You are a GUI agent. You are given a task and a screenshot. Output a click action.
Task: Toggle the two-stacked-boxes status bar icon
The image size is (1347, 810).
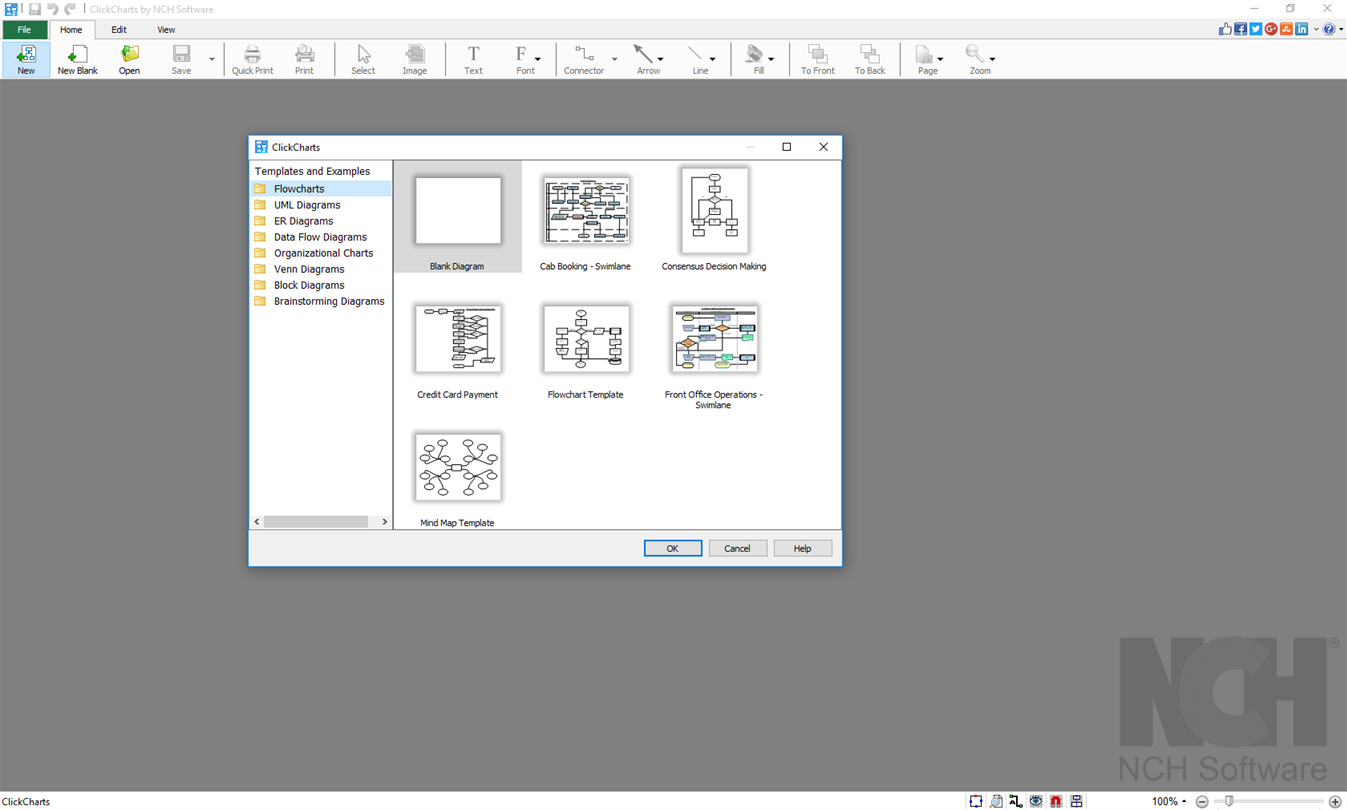1076,801
